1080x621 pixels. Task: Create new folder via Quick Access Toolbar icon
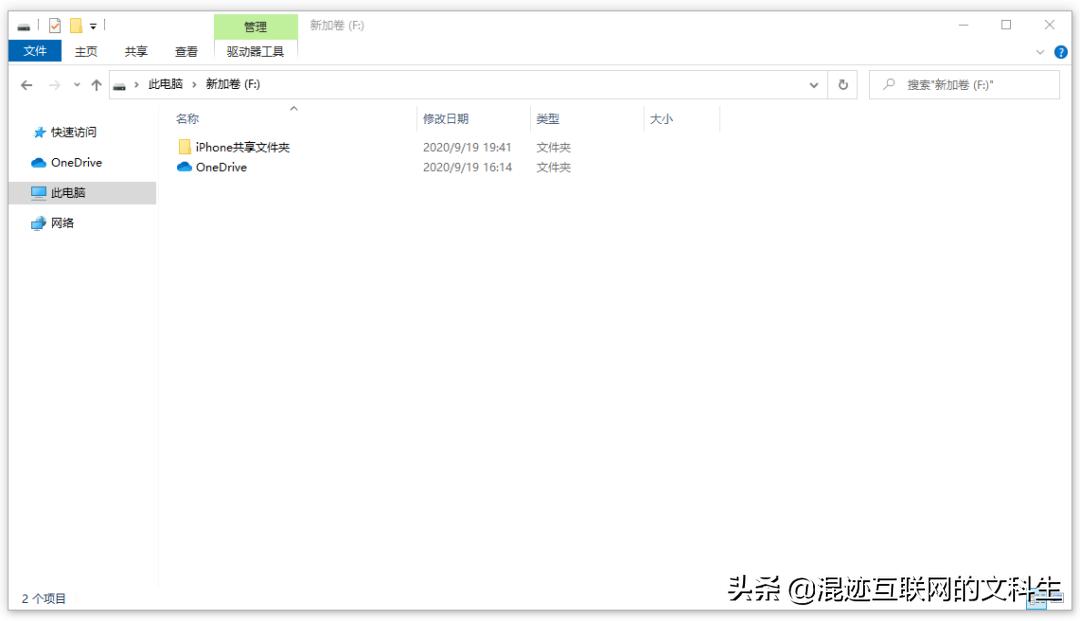pyautogui.click(x=74, y=26)
